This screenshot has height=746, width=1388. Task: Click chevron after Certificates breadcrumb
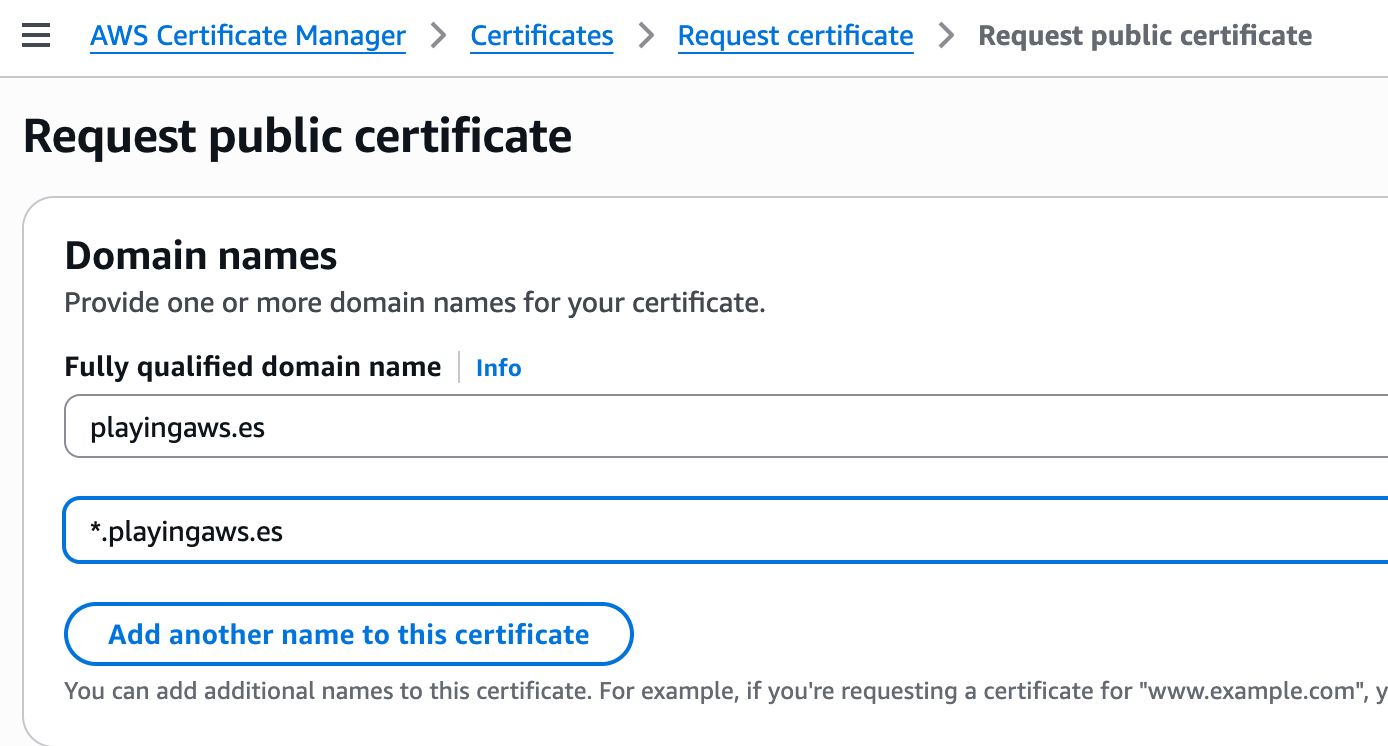[646, 37]
